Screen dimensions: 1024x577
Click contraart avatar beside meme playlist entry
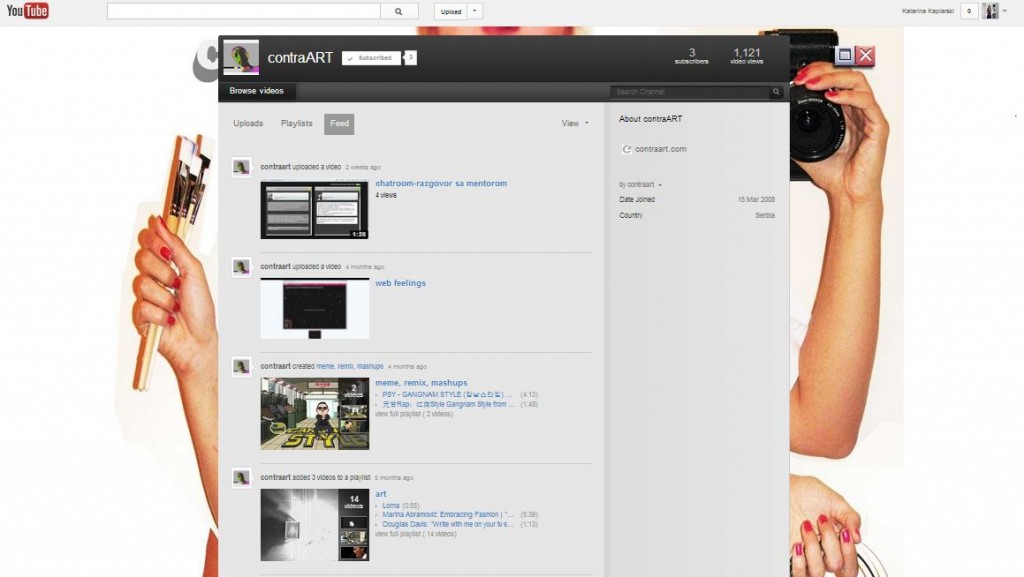point(242,367)
